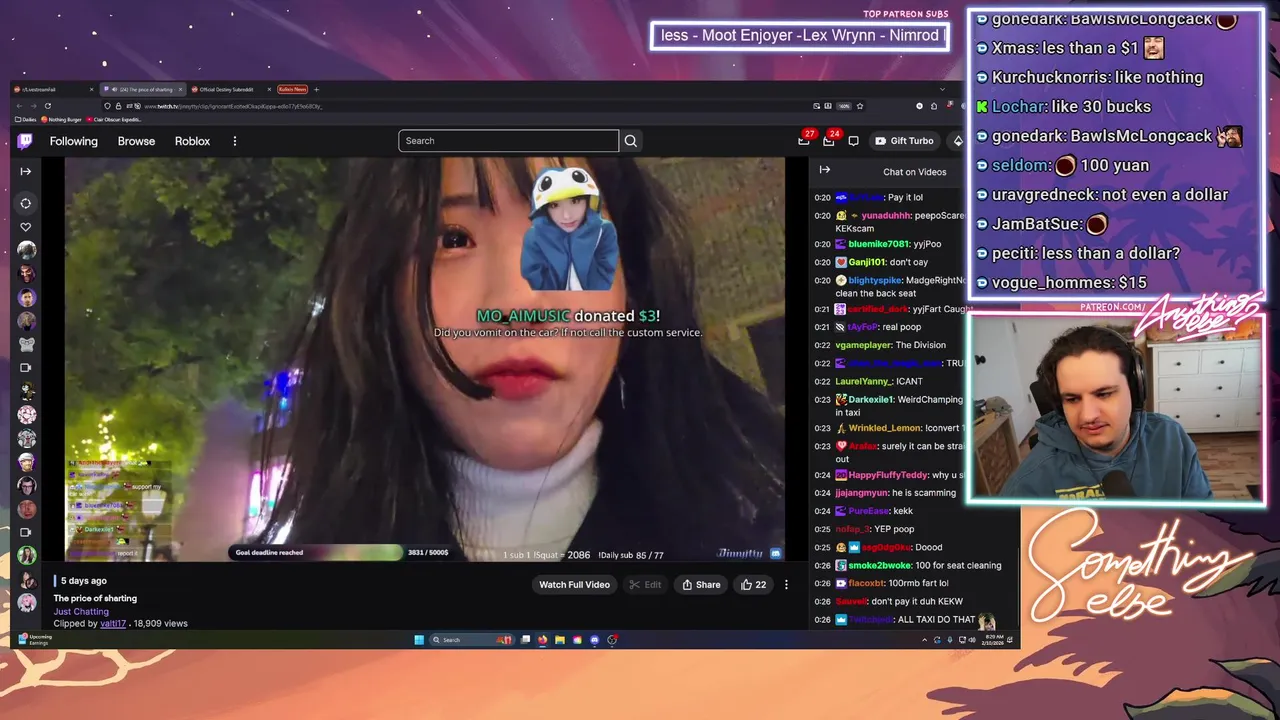Click Watch Full Video button
The height and width of the screenshot is (720, 1280).
(574, 585)
